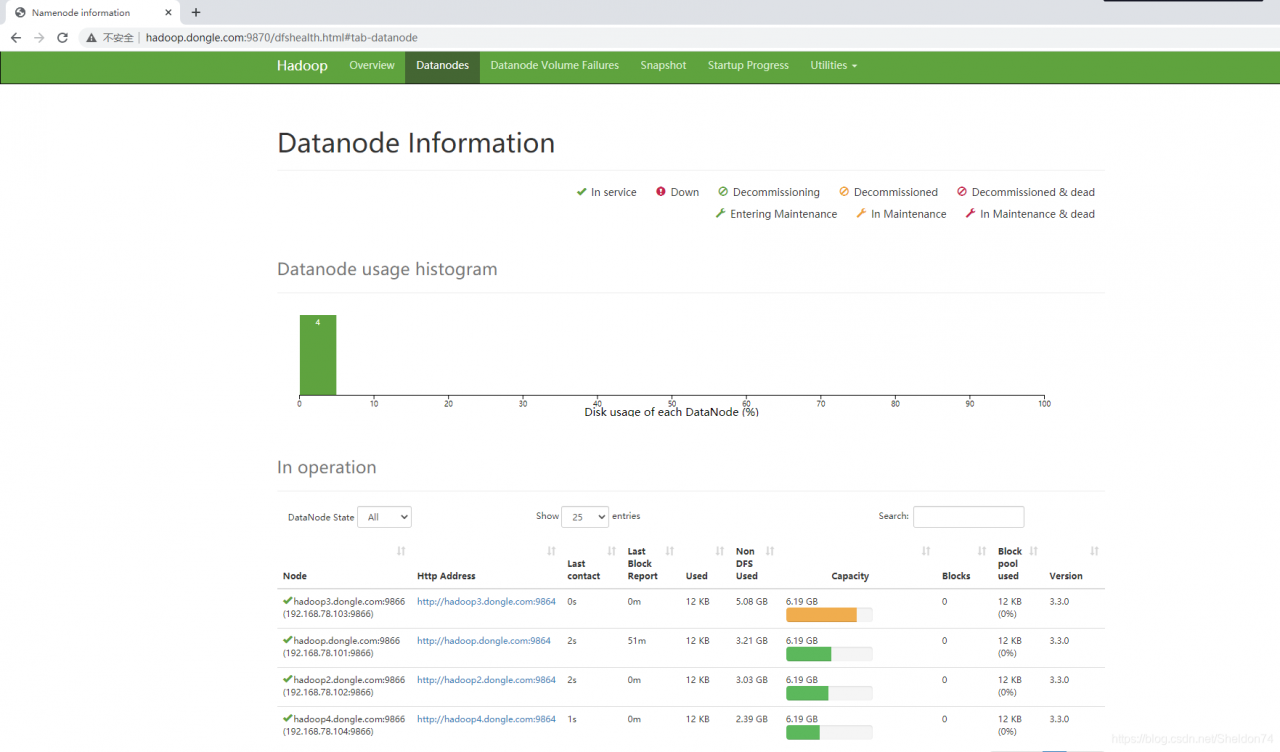
Task: Sort by Used column via its arrows
Action: tap(720, 551)
